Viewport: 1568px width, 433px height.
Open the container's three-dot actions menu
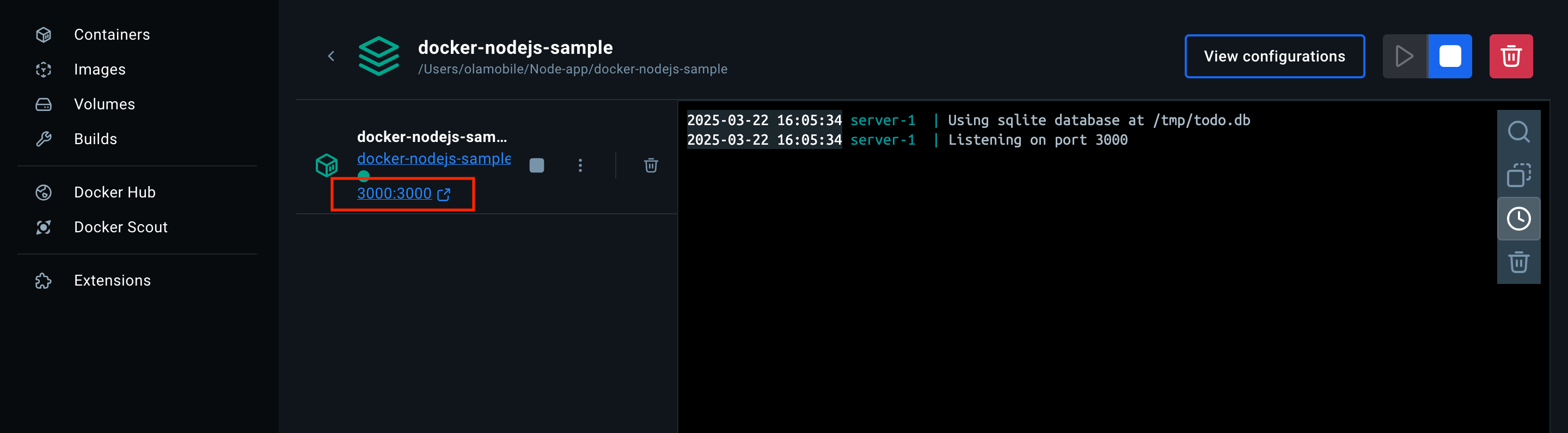pos(580,165)
